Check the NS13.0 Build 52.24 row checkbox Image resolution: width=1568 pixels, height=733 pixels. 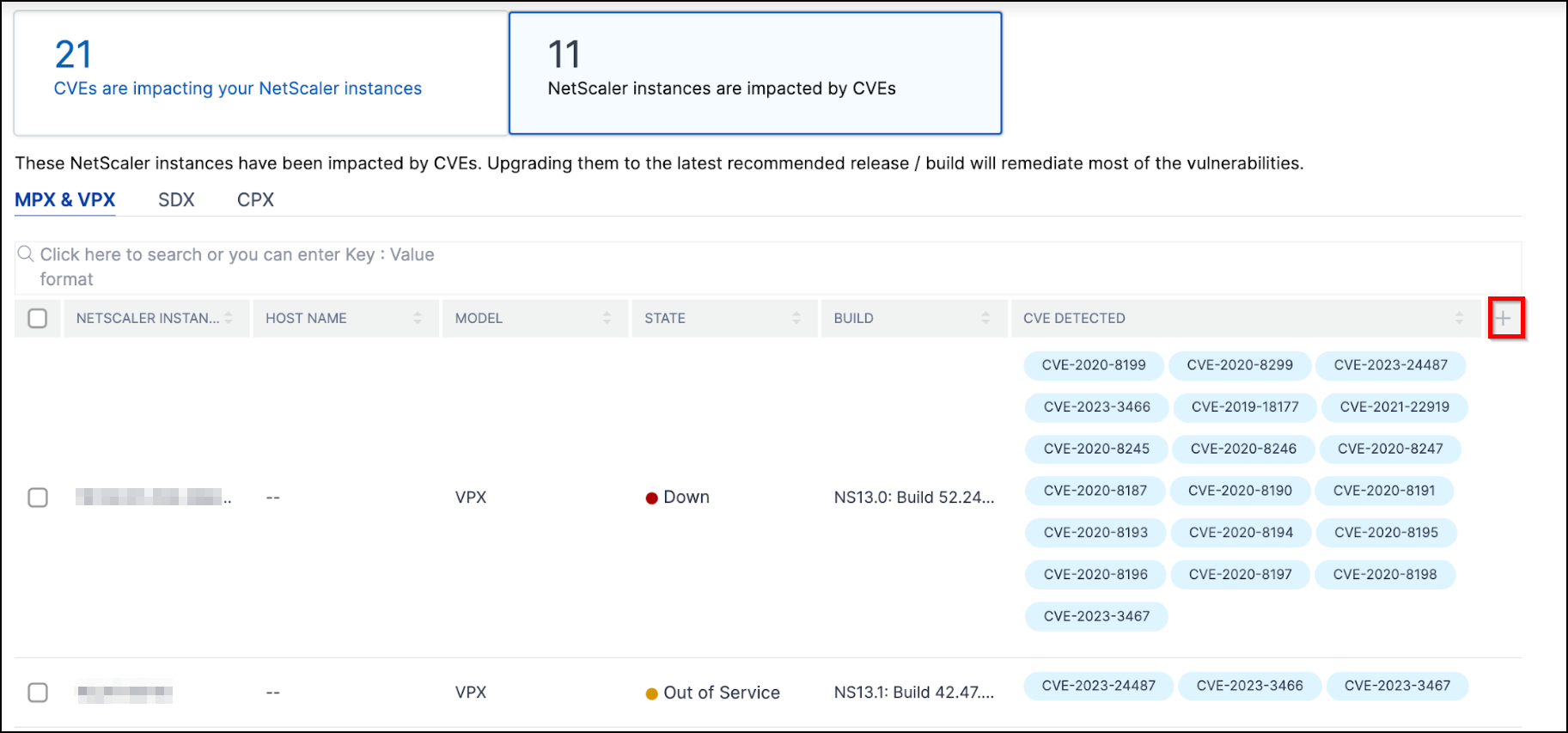(38, 498)
